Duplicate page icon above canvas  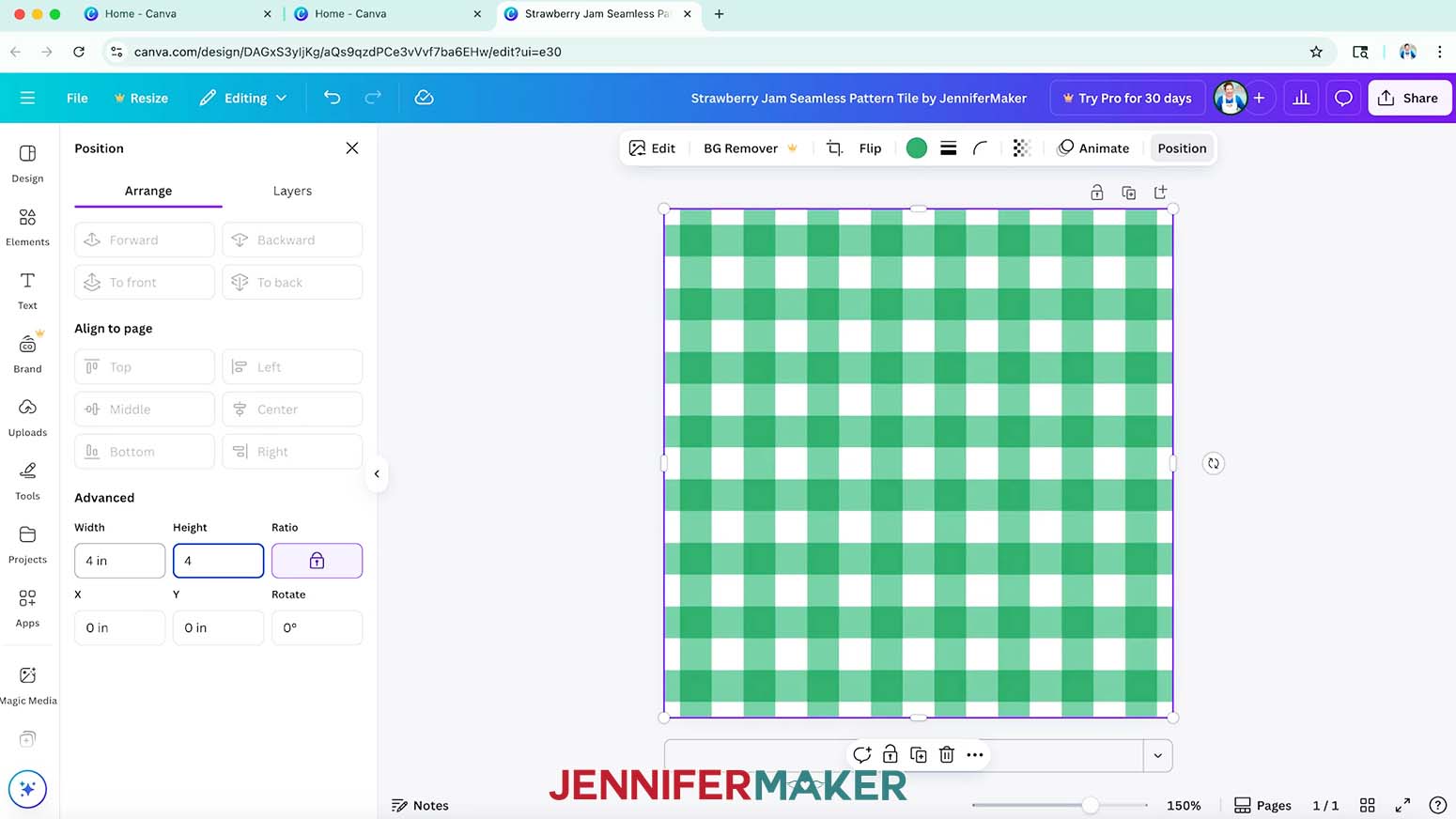pyautogui.click(x=1129, y=193)
